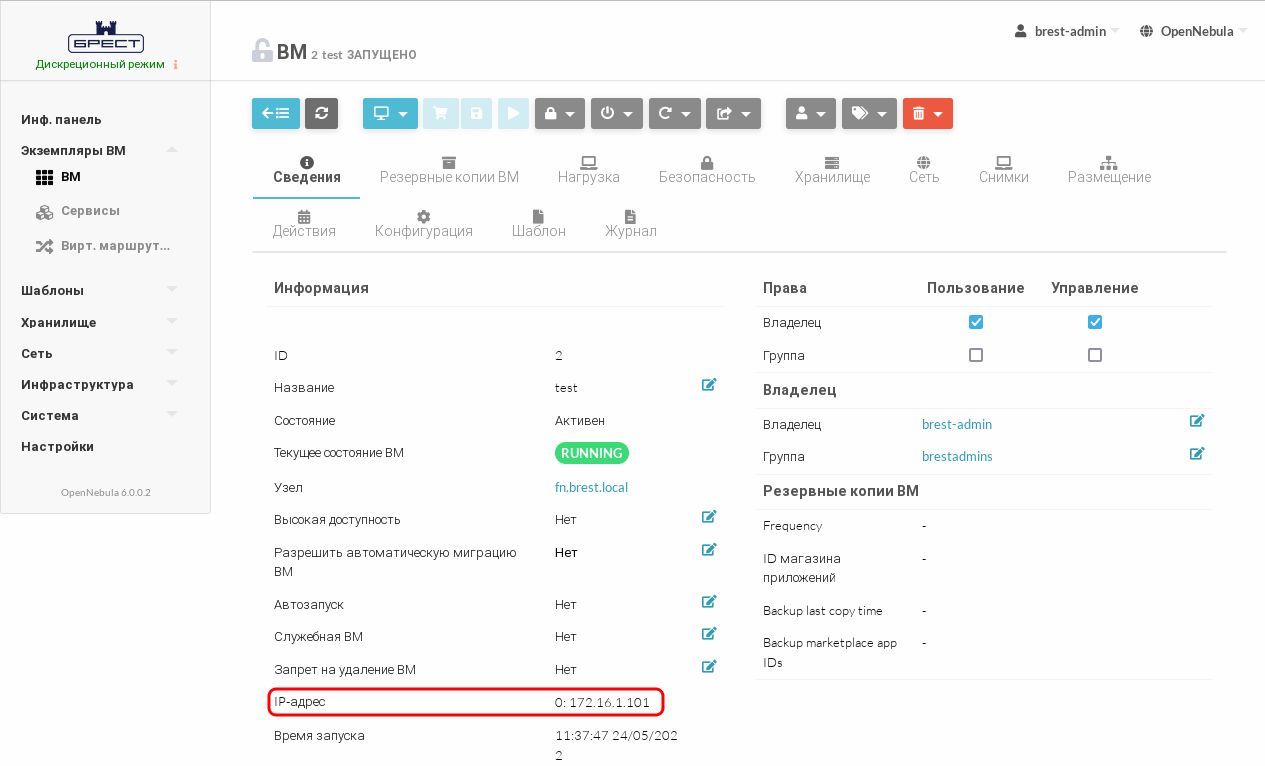
Task: Click the refresh icon in toolbar
Action: pyautogui.click(x=321, y=114)
